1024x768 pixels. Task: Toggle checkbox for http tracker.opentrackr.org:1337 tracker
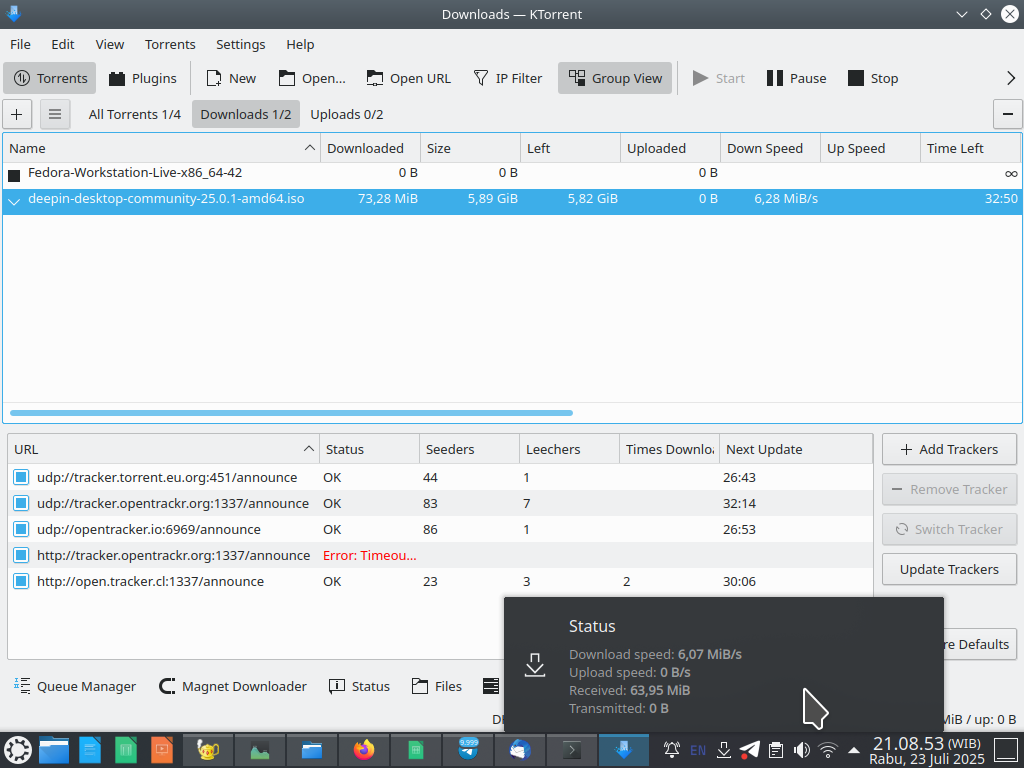point(21,556)
